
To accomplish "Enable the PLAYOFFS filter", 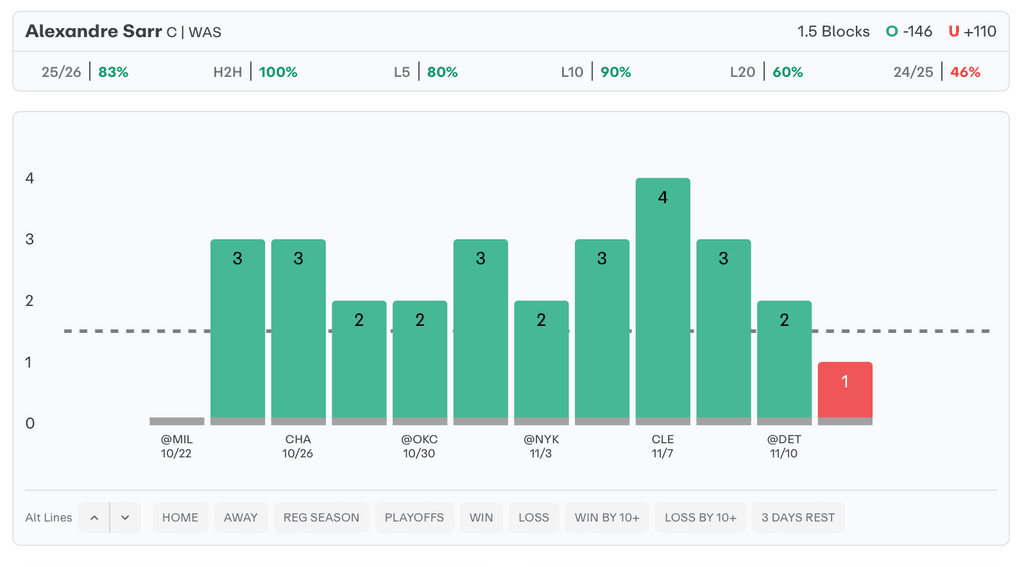I will coord(414,517).
